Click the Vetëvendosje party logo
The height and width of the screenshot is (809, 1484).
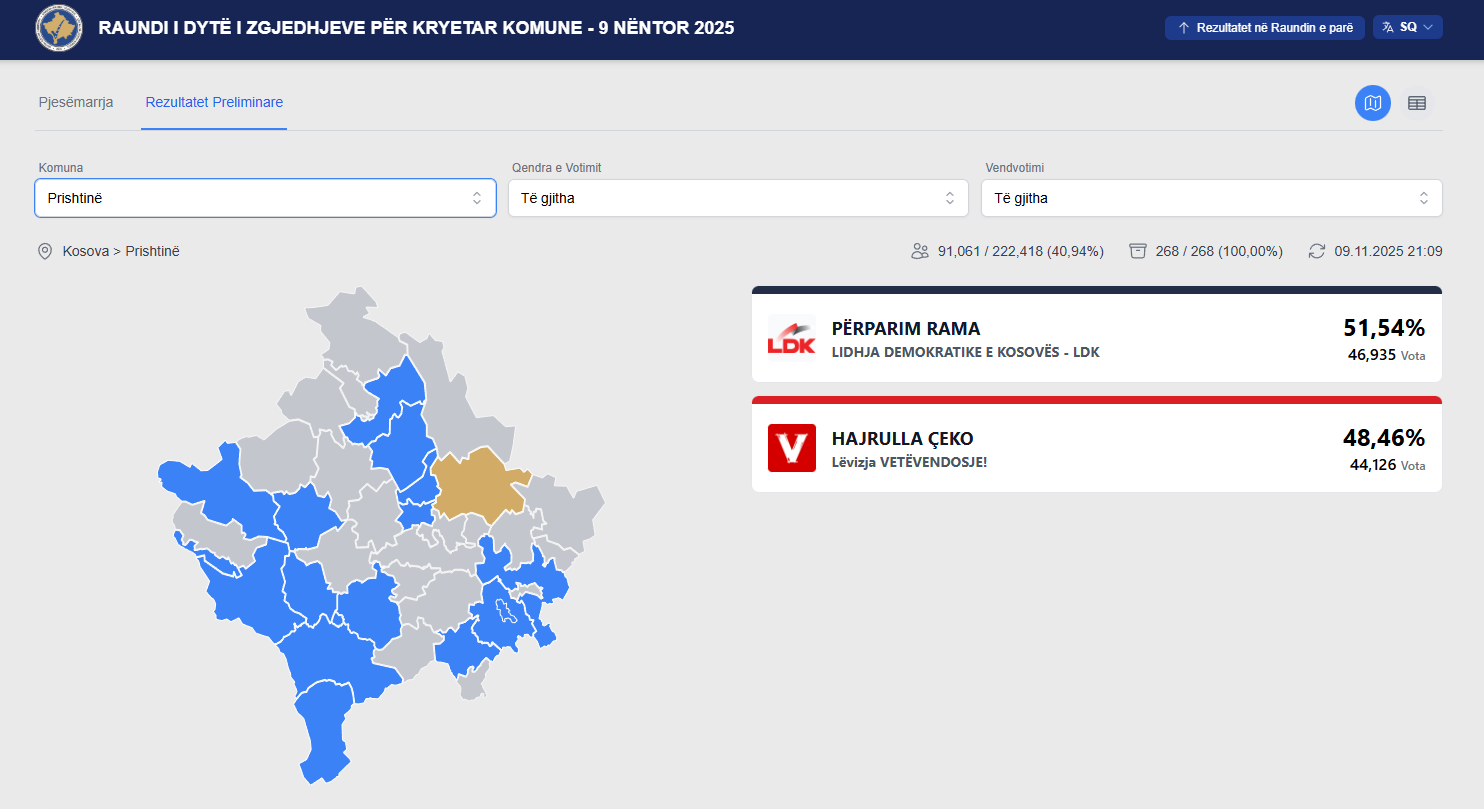[x=791, y=448]
